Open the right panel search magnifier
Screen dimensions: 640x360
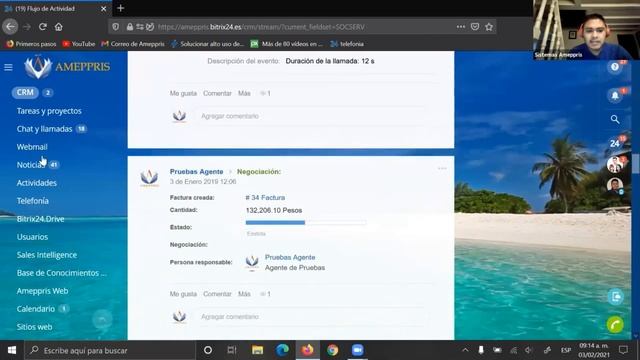tap(615, 119)
